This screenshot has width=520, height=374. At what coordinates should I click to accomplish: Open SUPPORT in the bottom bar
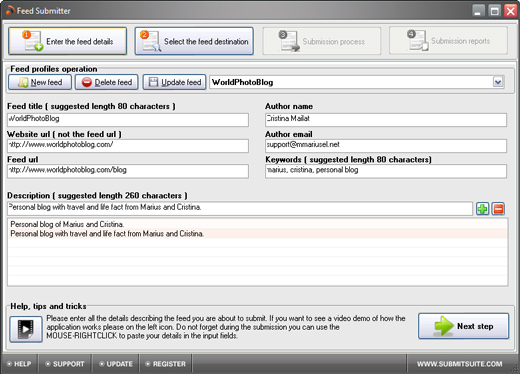pyautogui.click(x=65, y=364)
